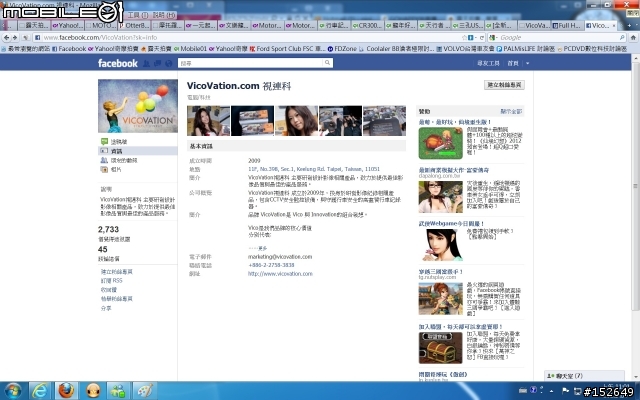This screenshot has width=640, height=400.
Task: Open the round orange face taskbar icon
Action: 93,391
